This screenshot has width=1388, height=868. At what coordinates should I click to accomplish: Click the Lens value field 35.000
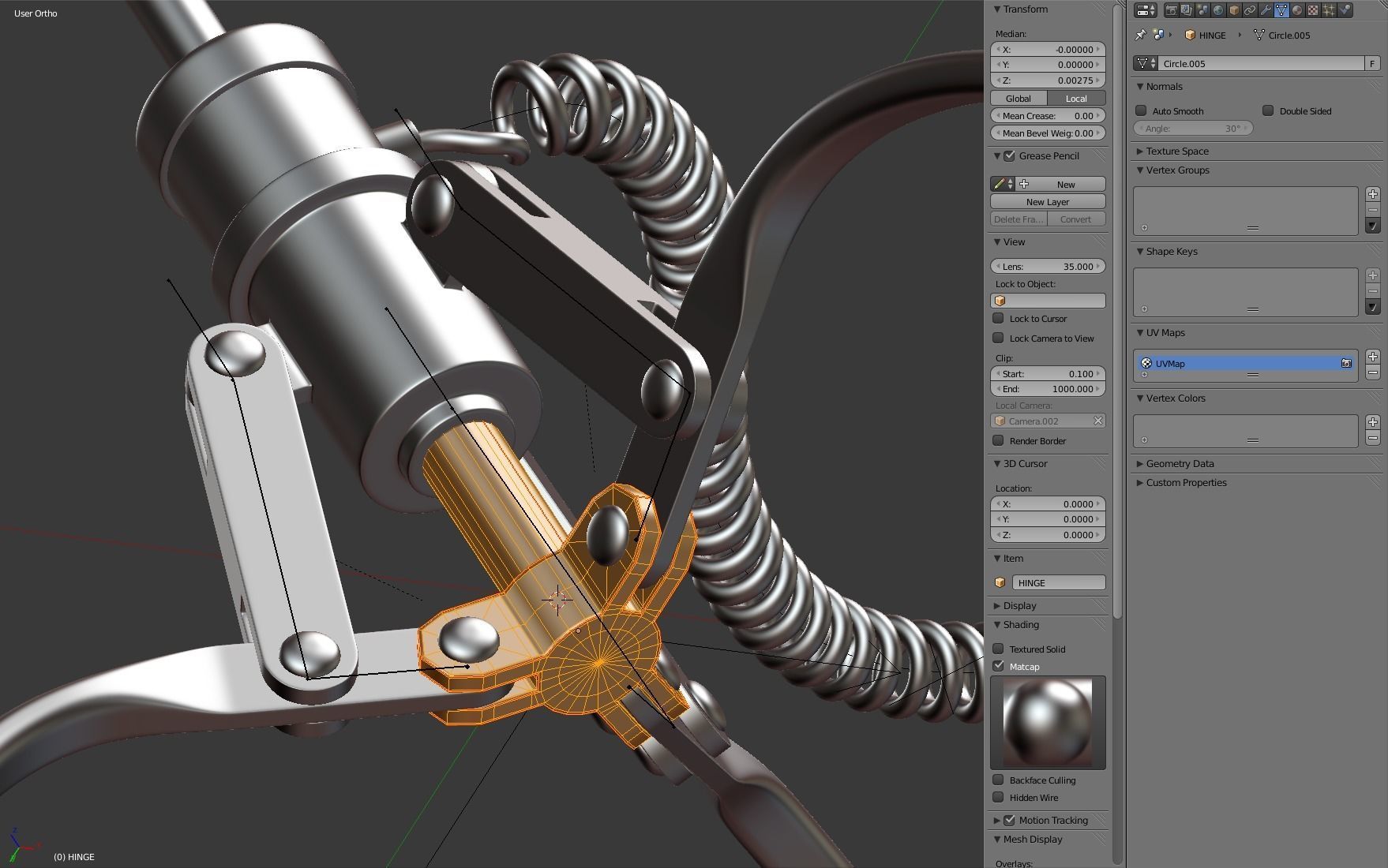[x=1048, y=266]
